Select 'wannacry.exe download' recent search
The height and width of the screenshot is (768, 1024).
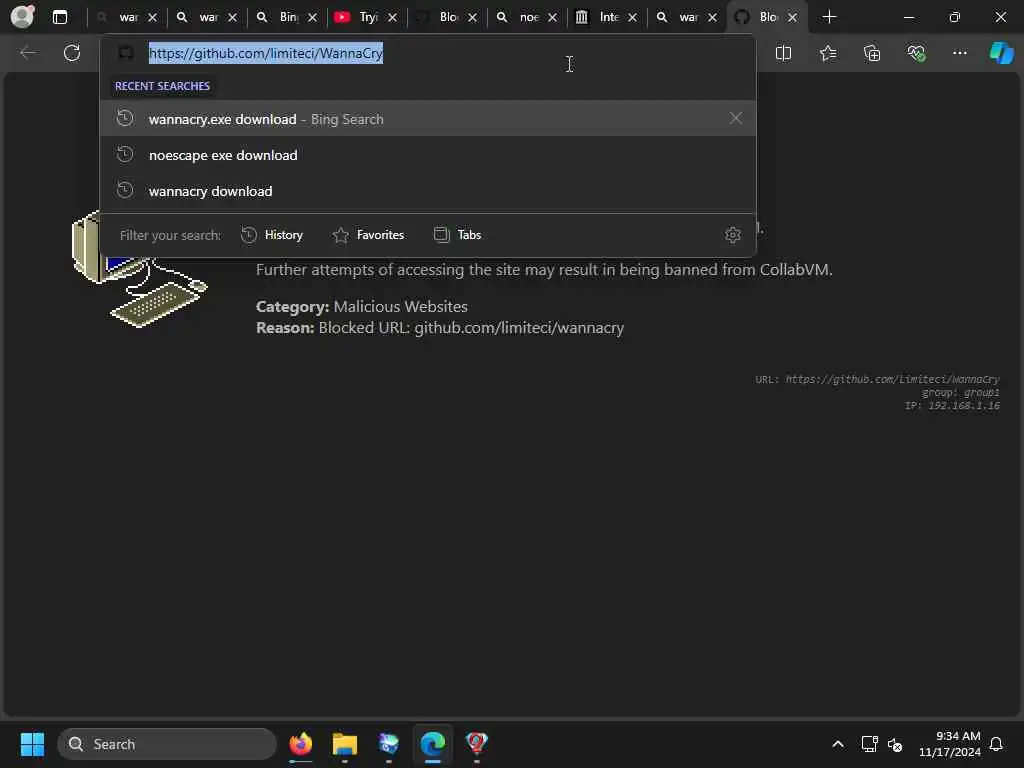pyautogui.click(x=428, y=119)
